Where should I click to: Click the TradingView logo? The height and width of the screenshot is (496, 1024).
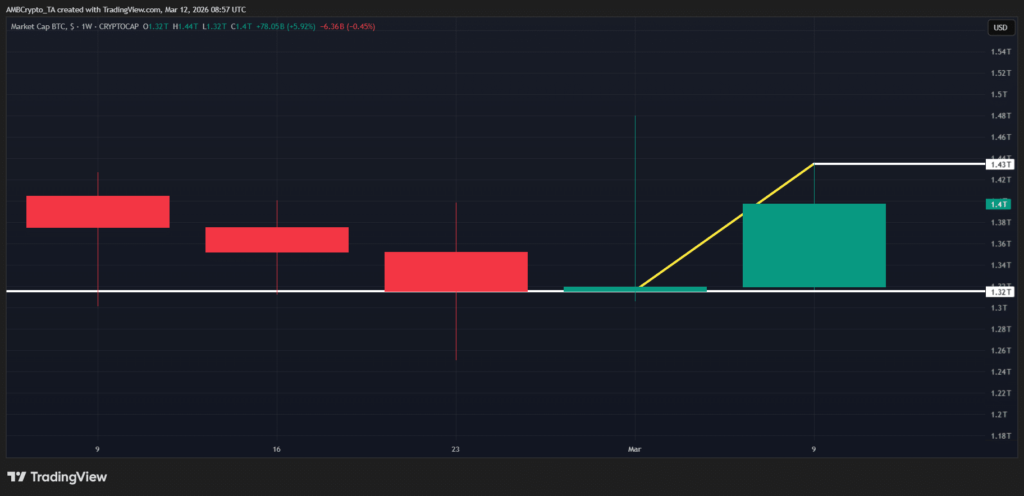pos(57,477)
